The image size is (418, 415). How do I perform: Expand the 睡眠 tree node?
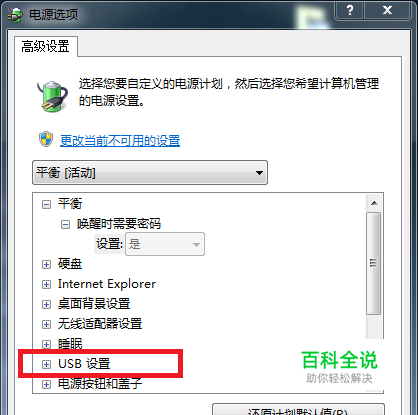pyautogui.click(x=47, y=344)
